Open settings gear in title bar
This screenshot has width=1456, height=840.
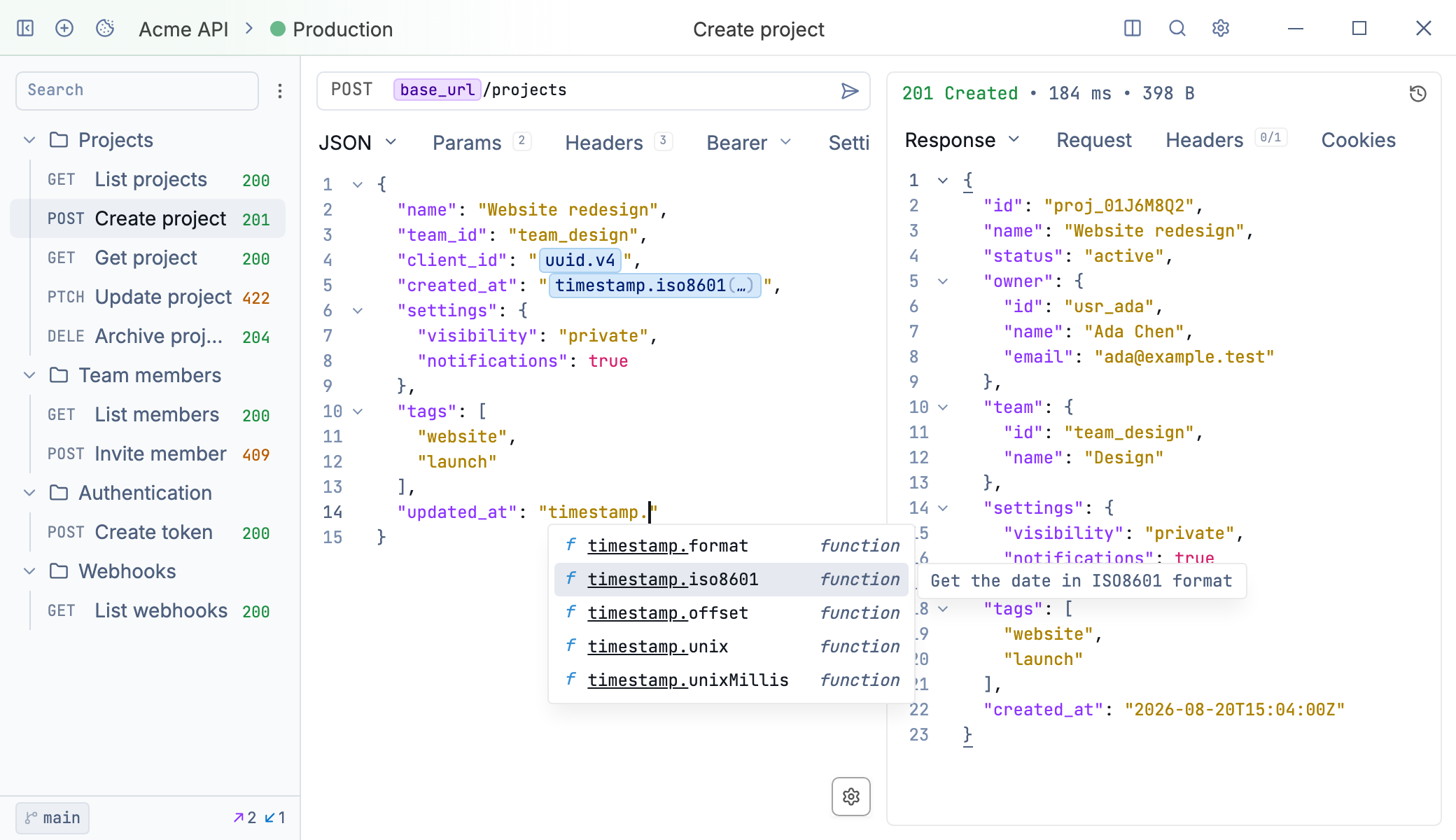tap(1221, 29)
